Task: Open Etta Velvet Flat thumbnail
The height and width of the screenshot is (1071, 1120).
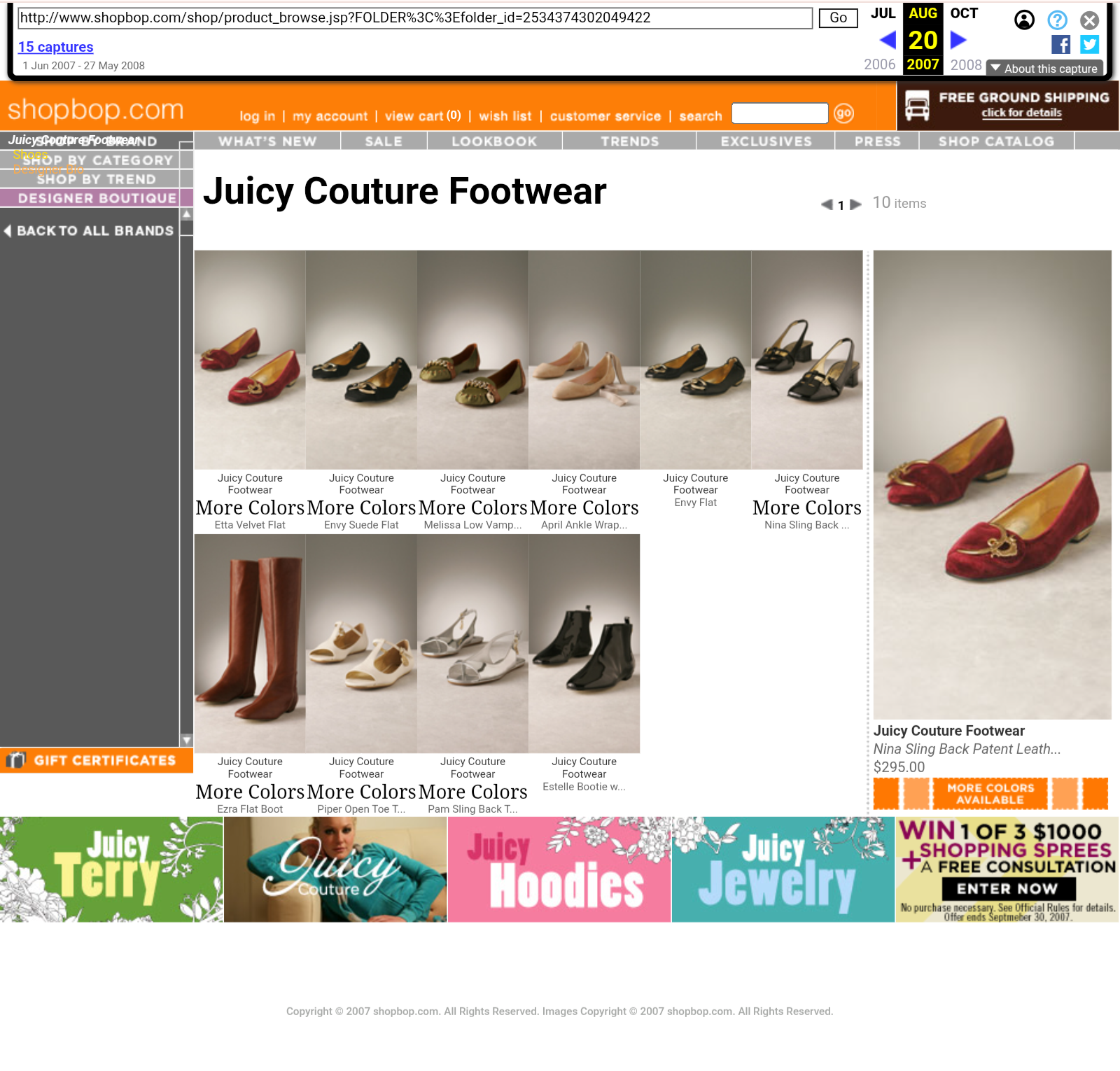Action: click(x=250, y=360)
